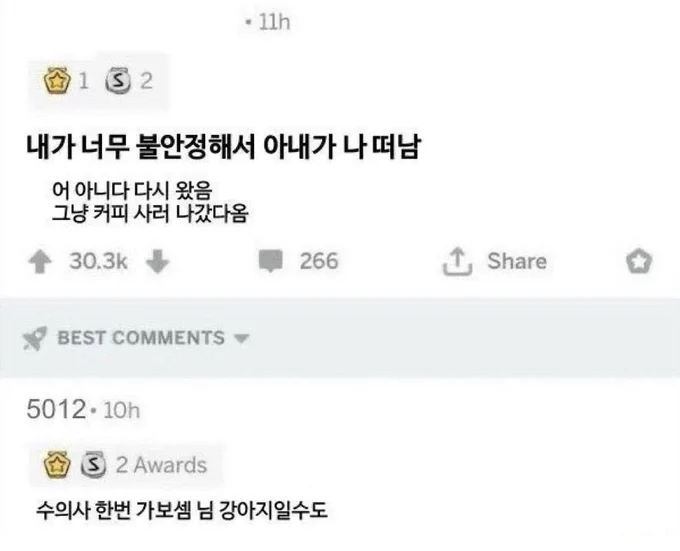The image size is (680, 551).
Task: Click the 10h comment timestamp
Action: (x=122, y=410)
